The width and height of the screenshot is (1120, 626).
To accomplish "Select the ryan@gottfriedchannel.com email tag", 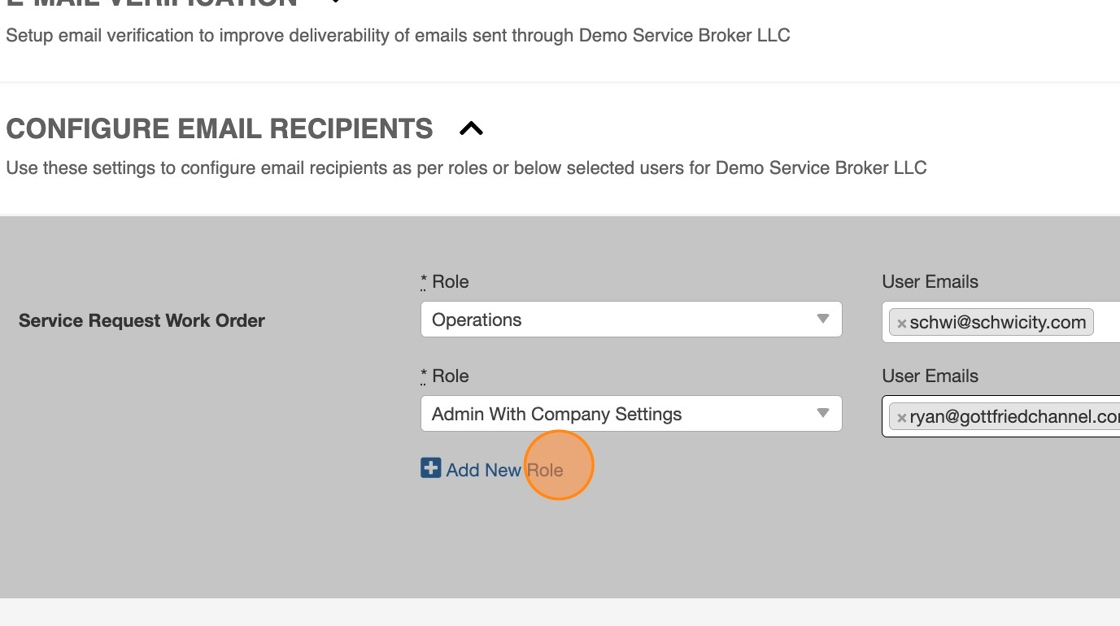I will (x=1012, y=417).
